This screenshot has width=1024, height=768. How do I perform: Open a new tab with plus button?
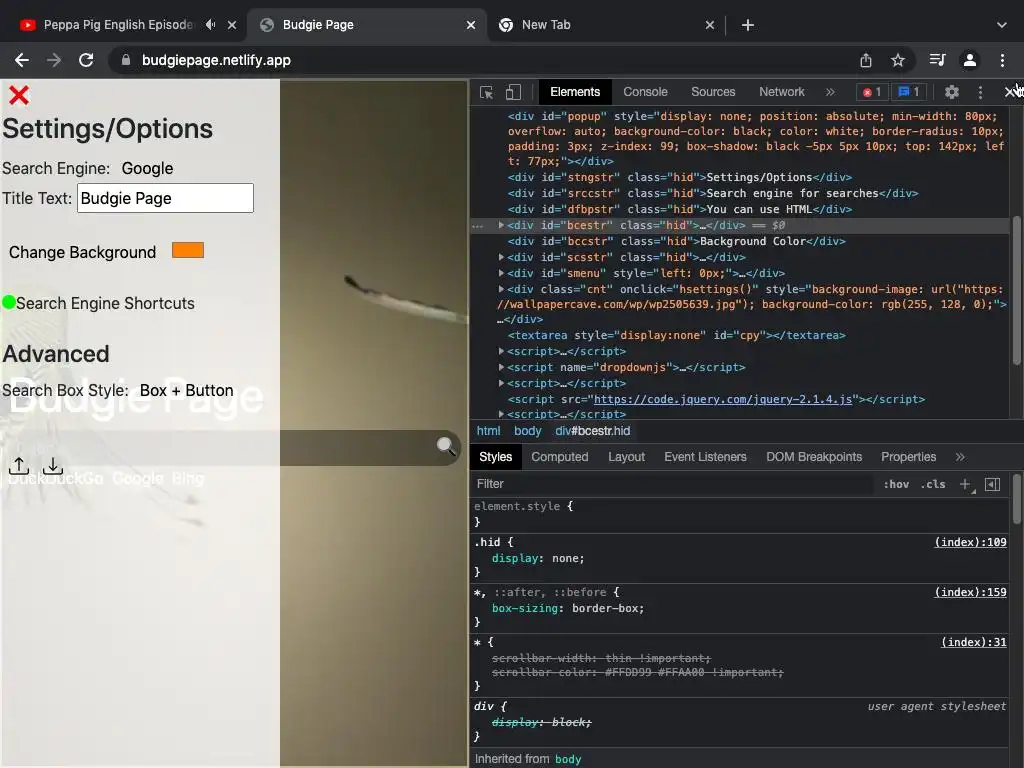[x=748, y=25]
